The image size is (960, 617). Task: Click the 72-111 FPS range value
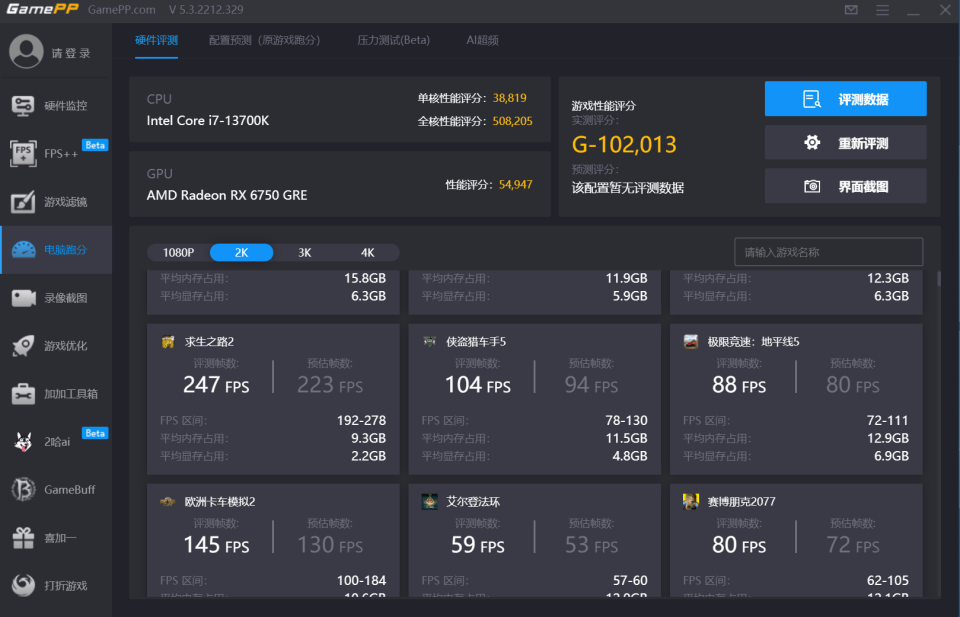point(888,421)
